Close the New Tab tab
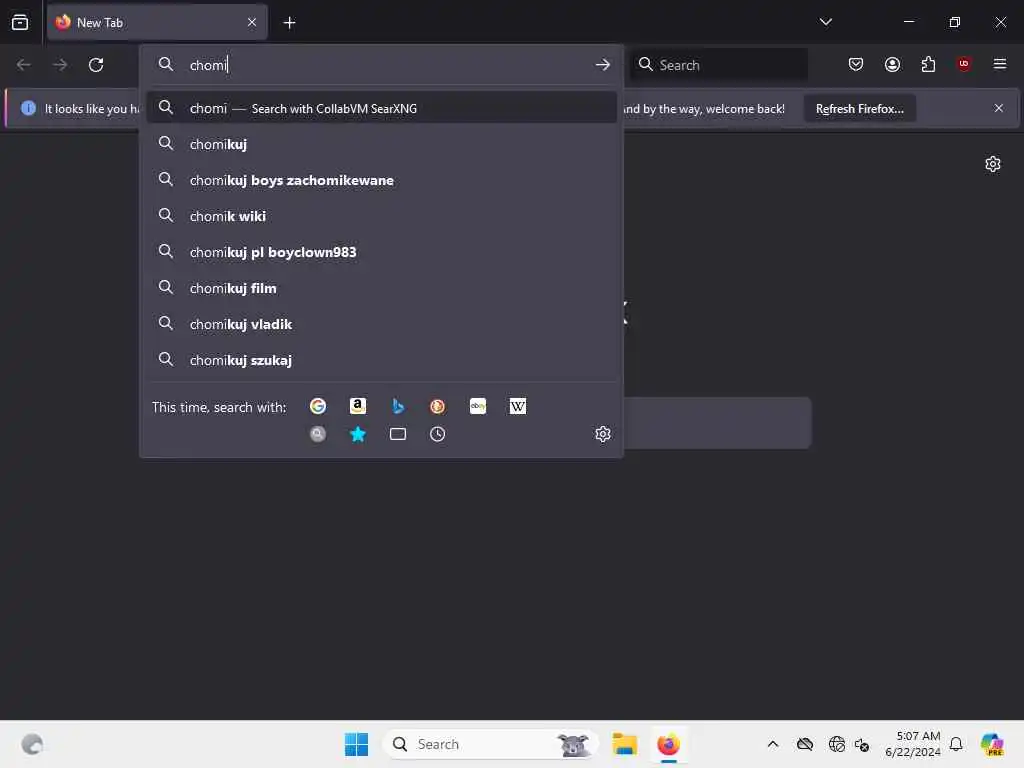 (251, 22)
